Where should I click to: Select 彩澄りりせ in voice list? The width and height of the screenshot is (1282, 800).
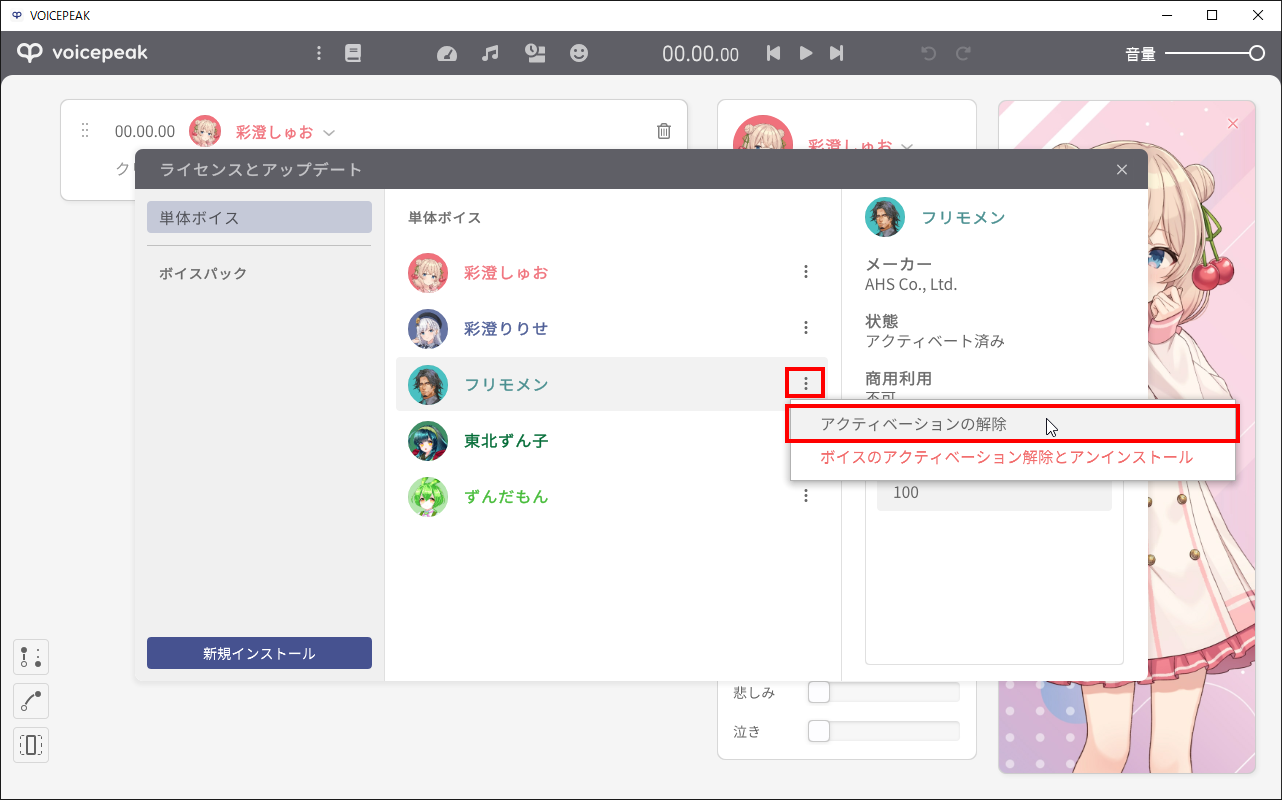[612, 328]
